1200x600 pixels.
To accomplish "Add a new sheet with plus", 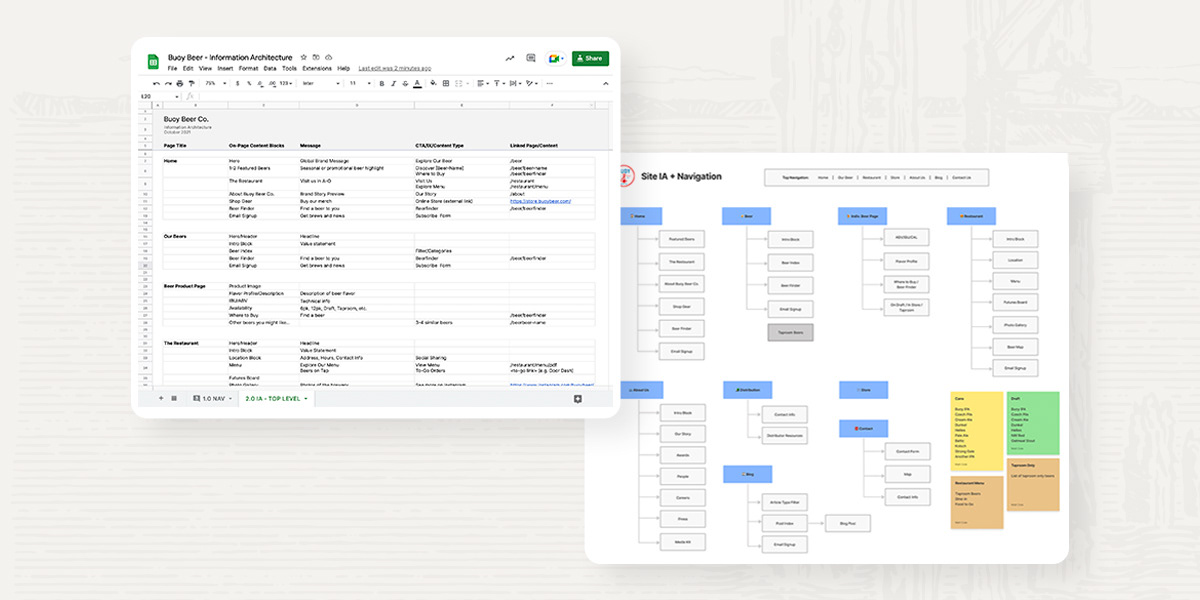I will click(x=161, y=398).
